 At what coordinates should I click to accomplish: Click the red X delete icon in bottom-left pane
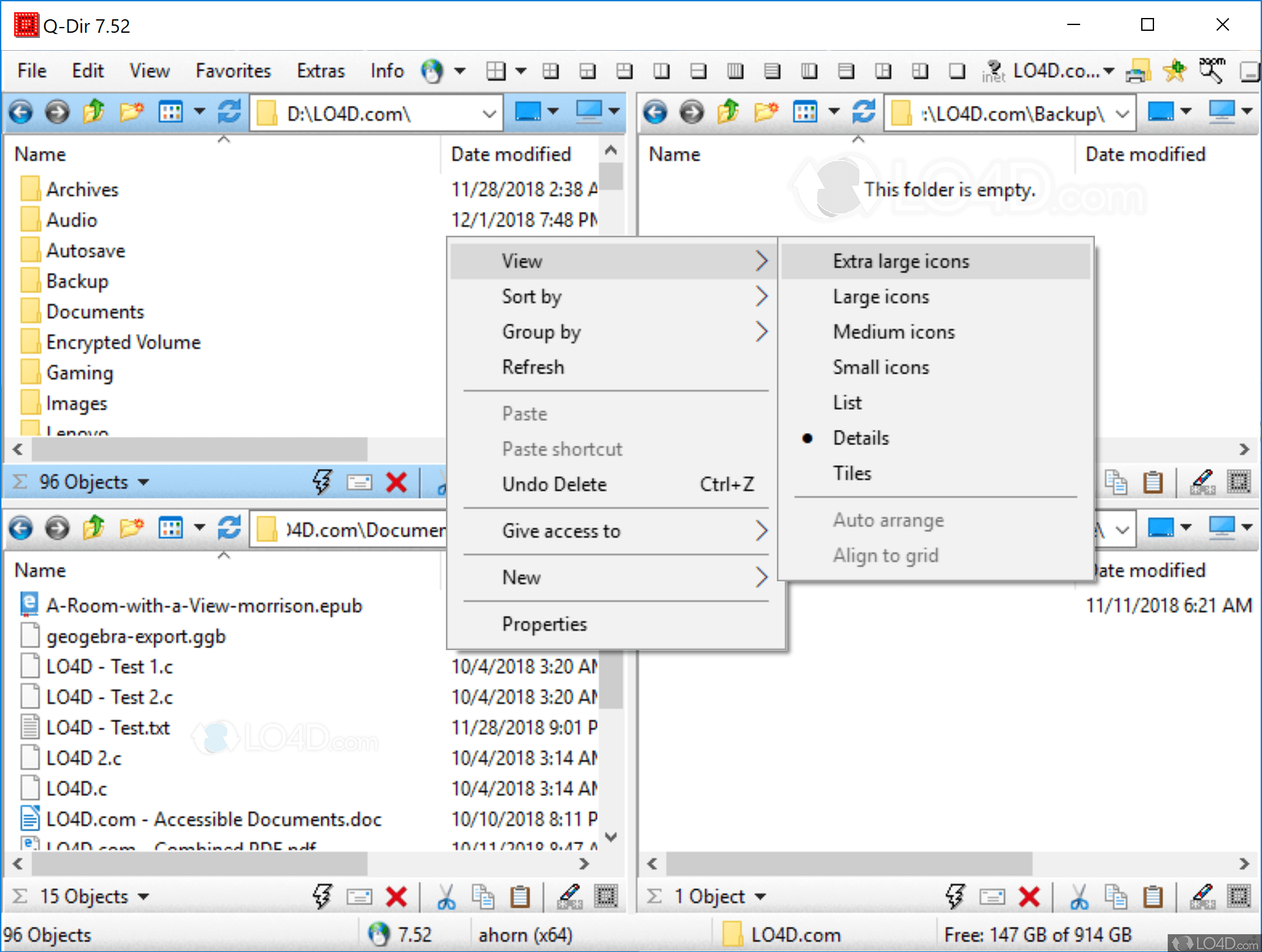click(396, 897)
